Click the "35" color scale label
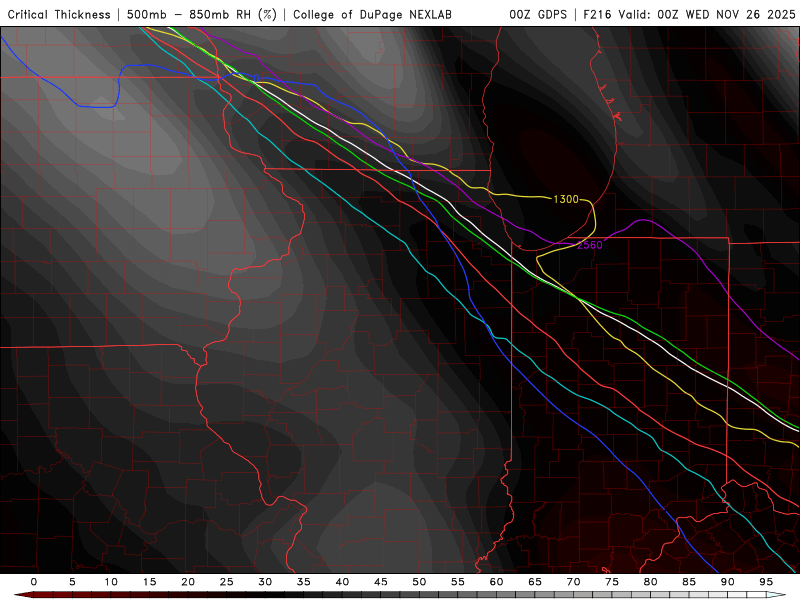This screenshot has width=800, height=600. (304, 582)
